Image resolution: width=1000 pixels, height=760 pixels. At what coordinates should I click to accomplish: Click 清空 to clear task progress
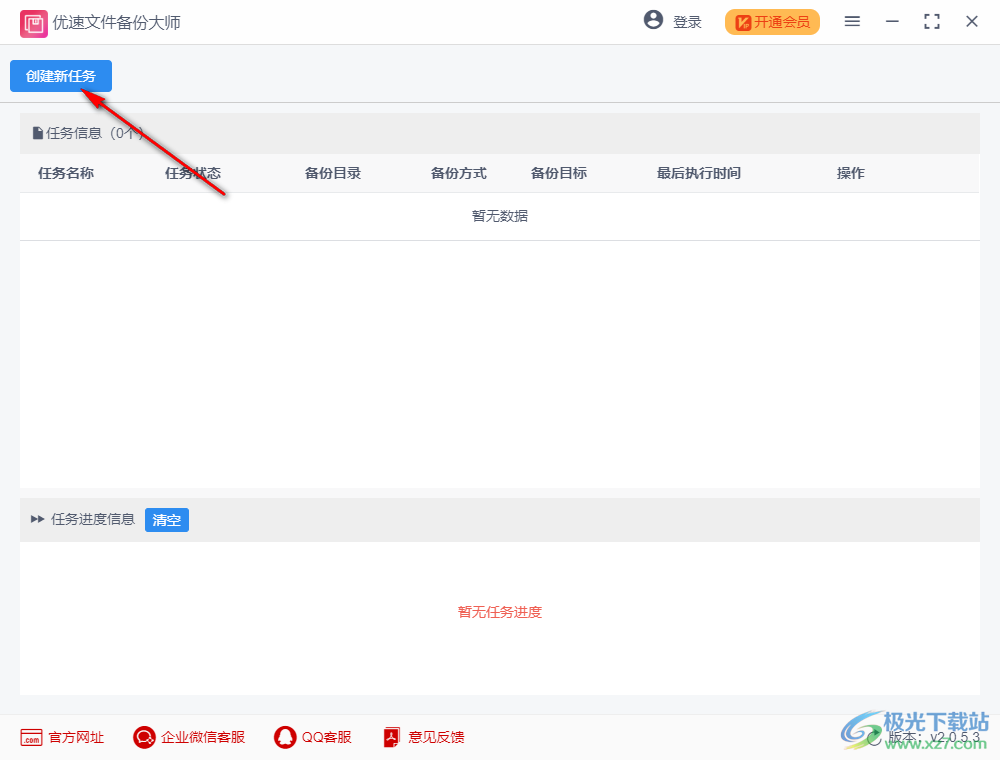tap(166, 520)
